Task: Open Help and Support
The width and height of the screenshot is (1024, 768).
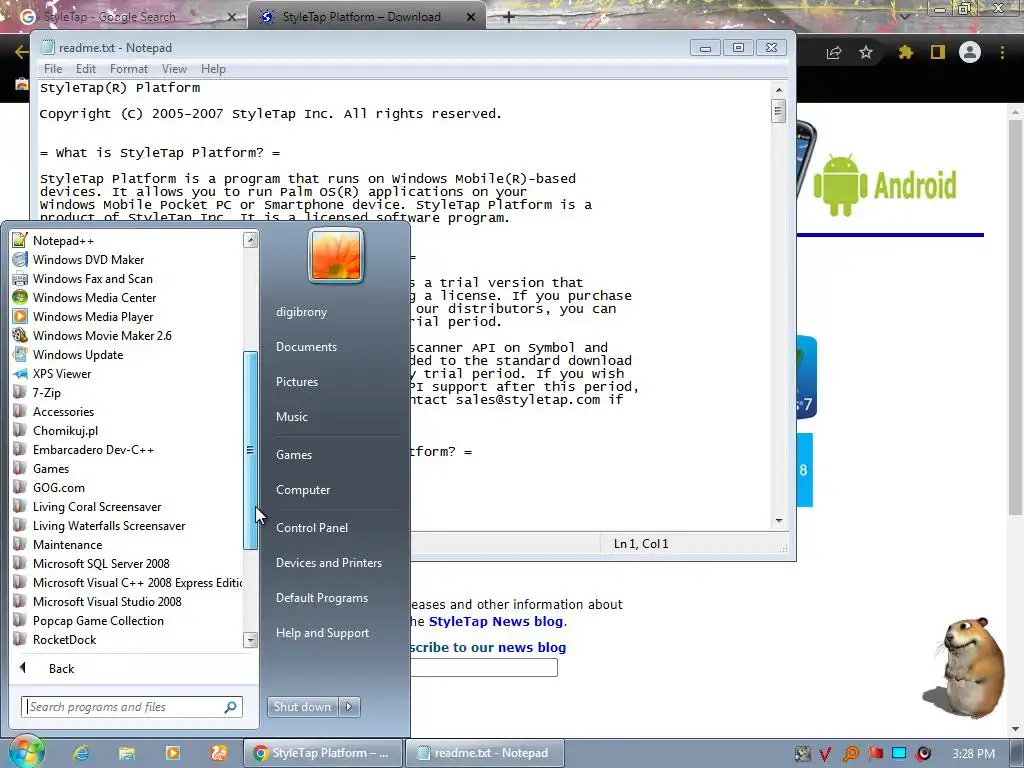Action: coord(322,633)
